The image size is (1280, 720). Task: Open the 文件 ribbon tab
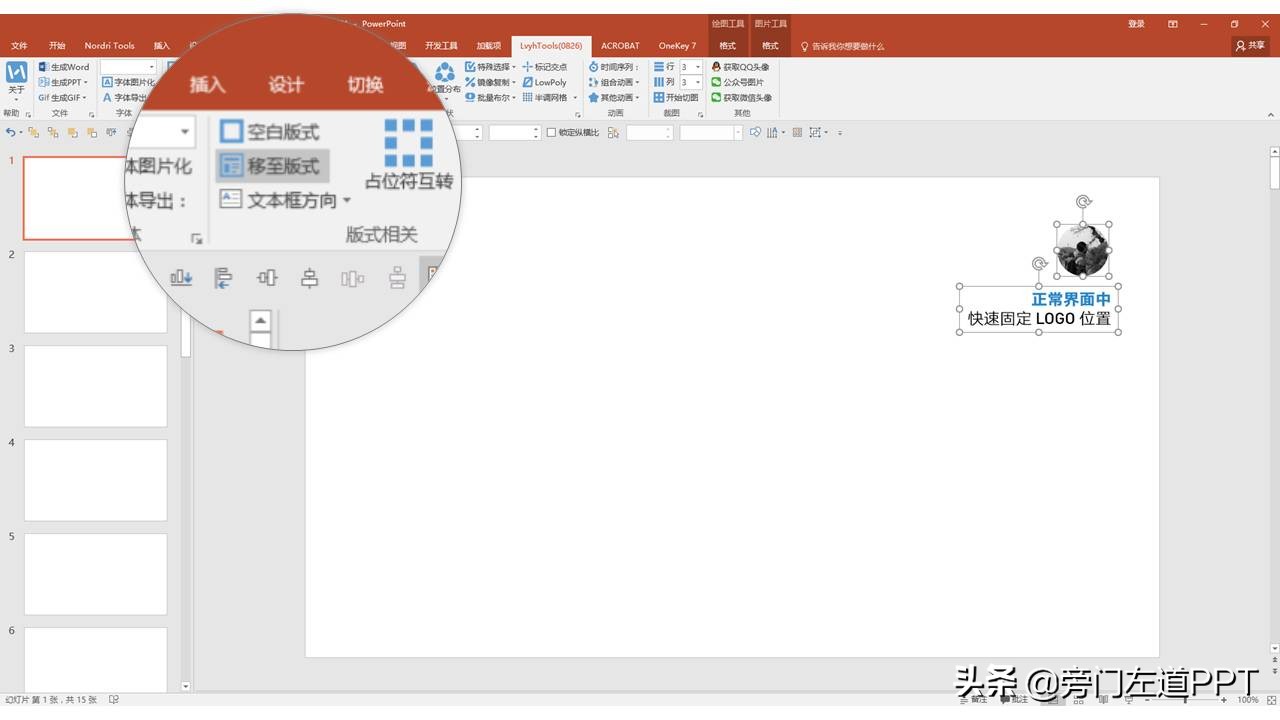point(19,46)
